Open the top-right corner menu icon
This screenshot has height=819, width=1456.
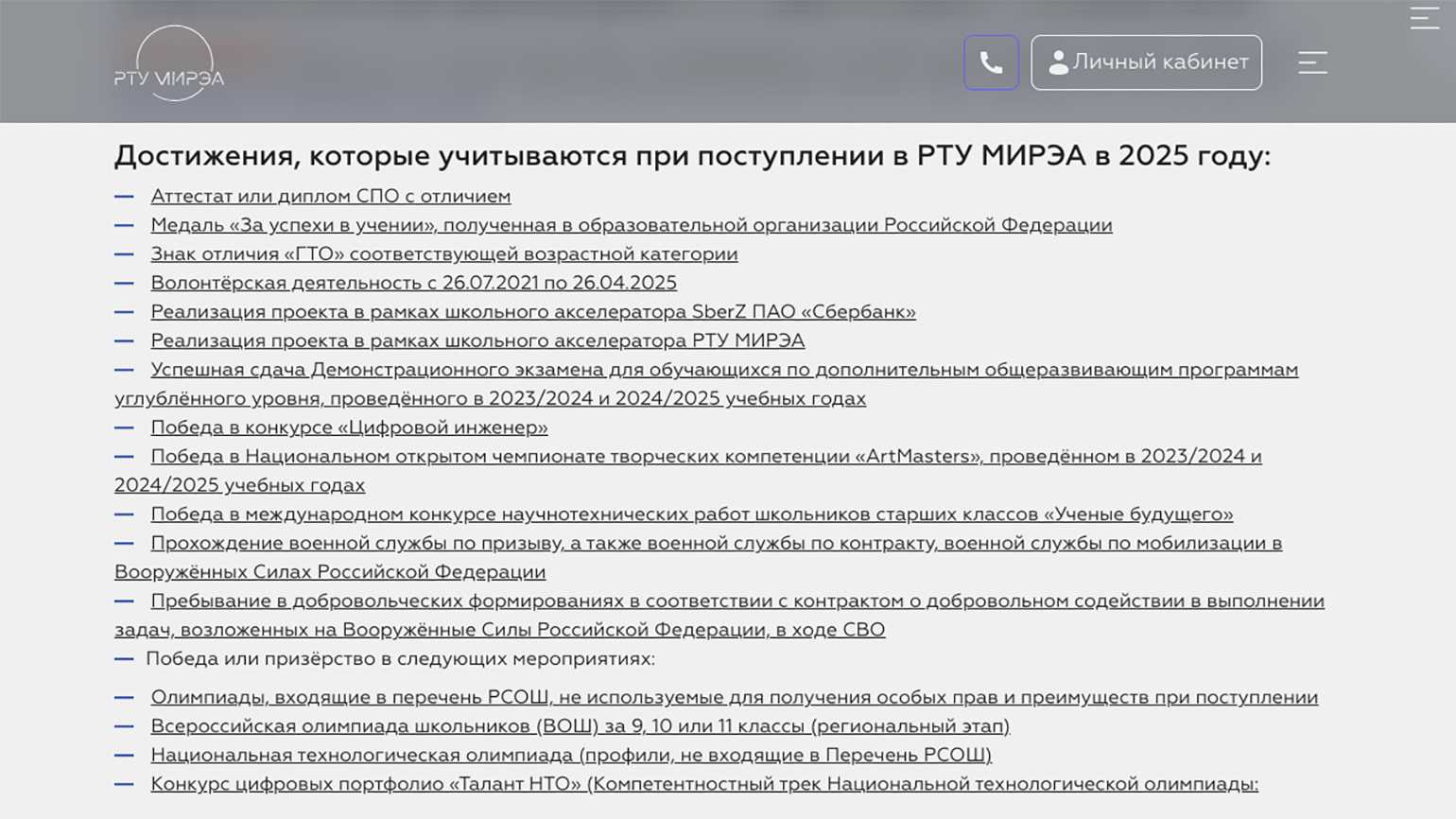pyautogui.click(x=1424, y=17)
